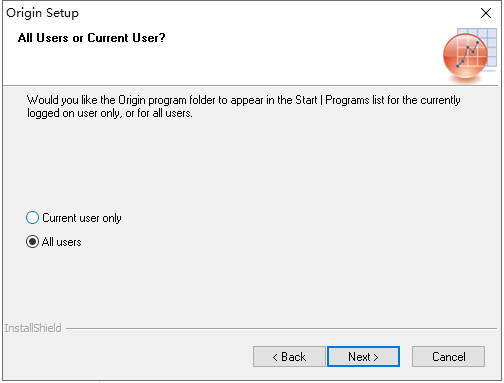Click 'logged on user only' description line
This screenshot has width=504, height=383.
coord(110,113)
